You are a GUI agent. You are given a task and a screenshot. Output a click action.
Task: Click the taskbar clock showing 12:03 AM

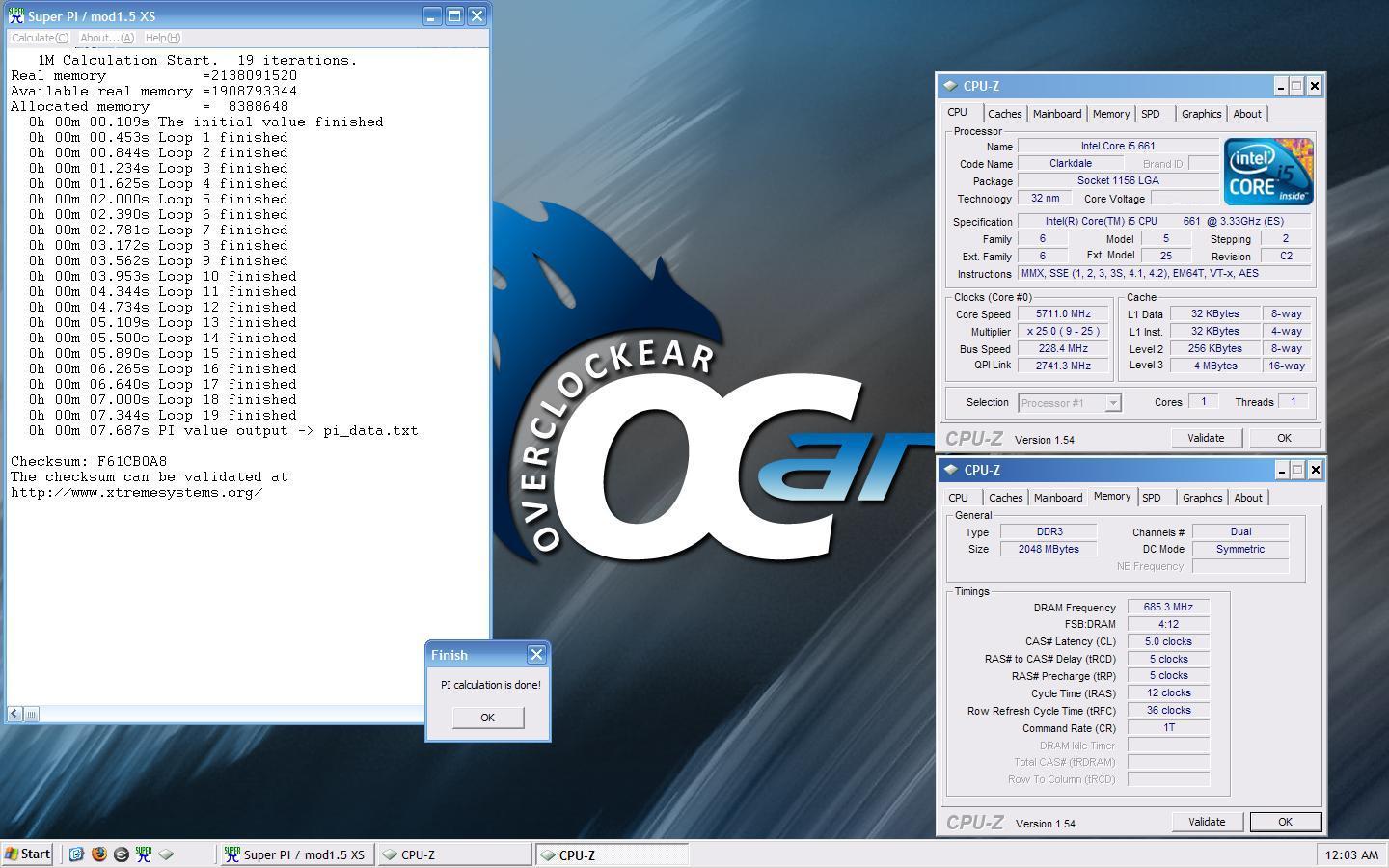pos(1351,854)
